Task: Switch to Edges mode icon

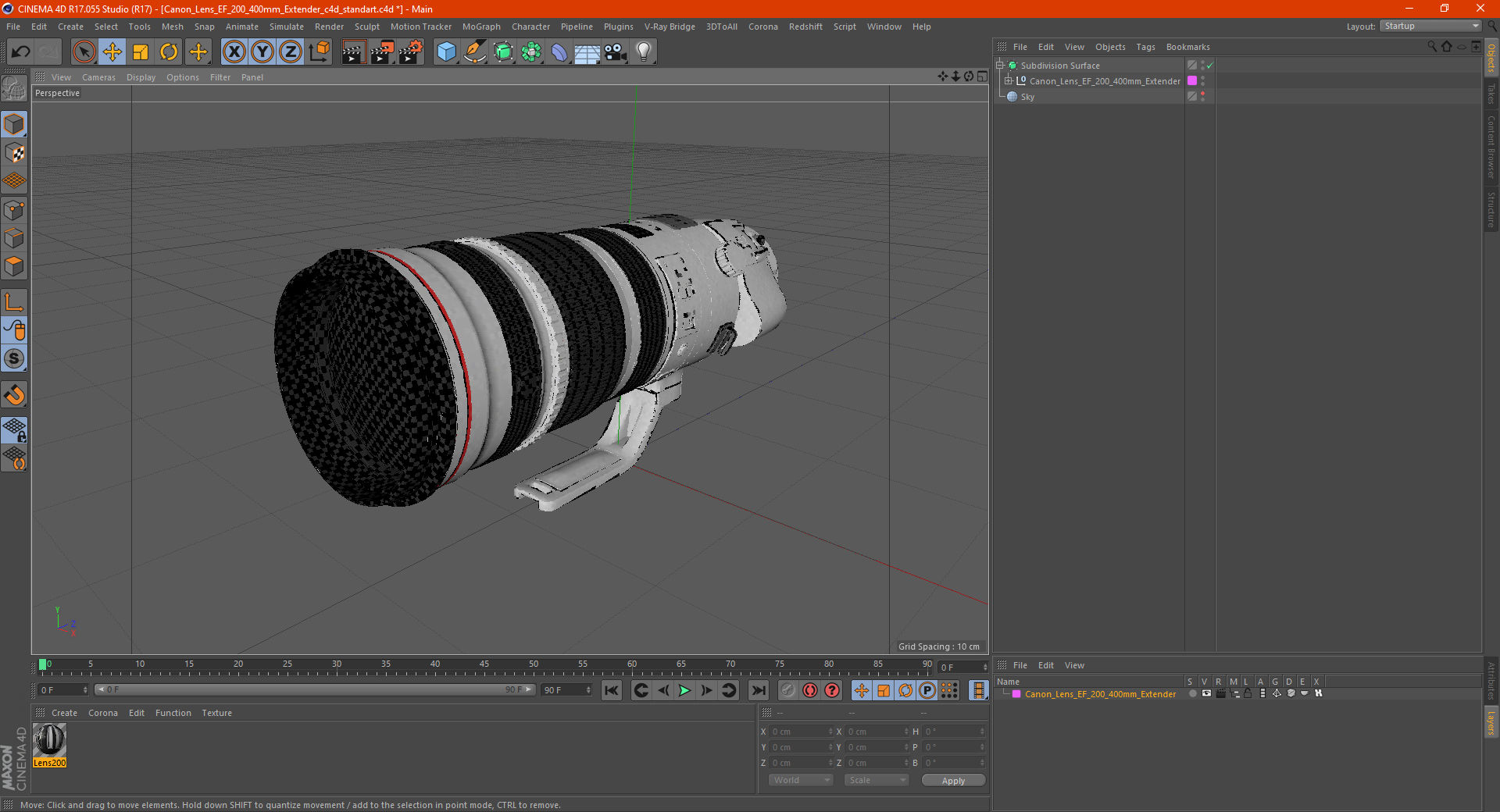Action: tap(14, 238)
